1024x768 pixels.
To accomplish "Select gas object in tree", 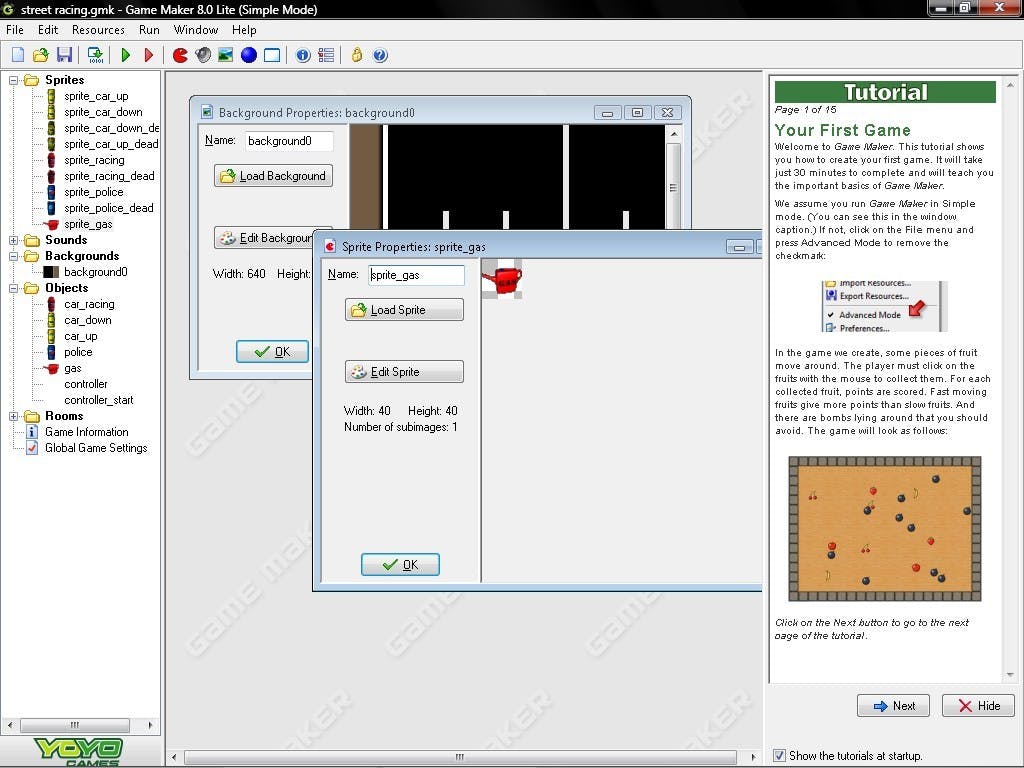I will click(x=72, y=368).
